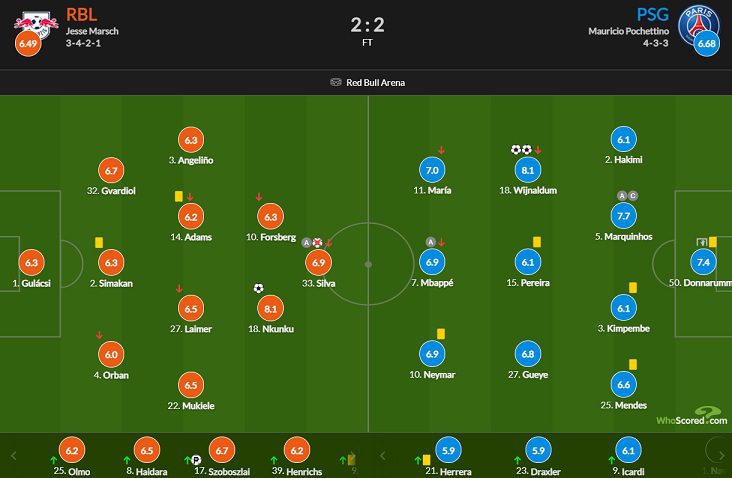Select substitute Szoboszlai's rating circle
Image resolution: width=732 pixels, height=478 pixels.
click(222, 450)
